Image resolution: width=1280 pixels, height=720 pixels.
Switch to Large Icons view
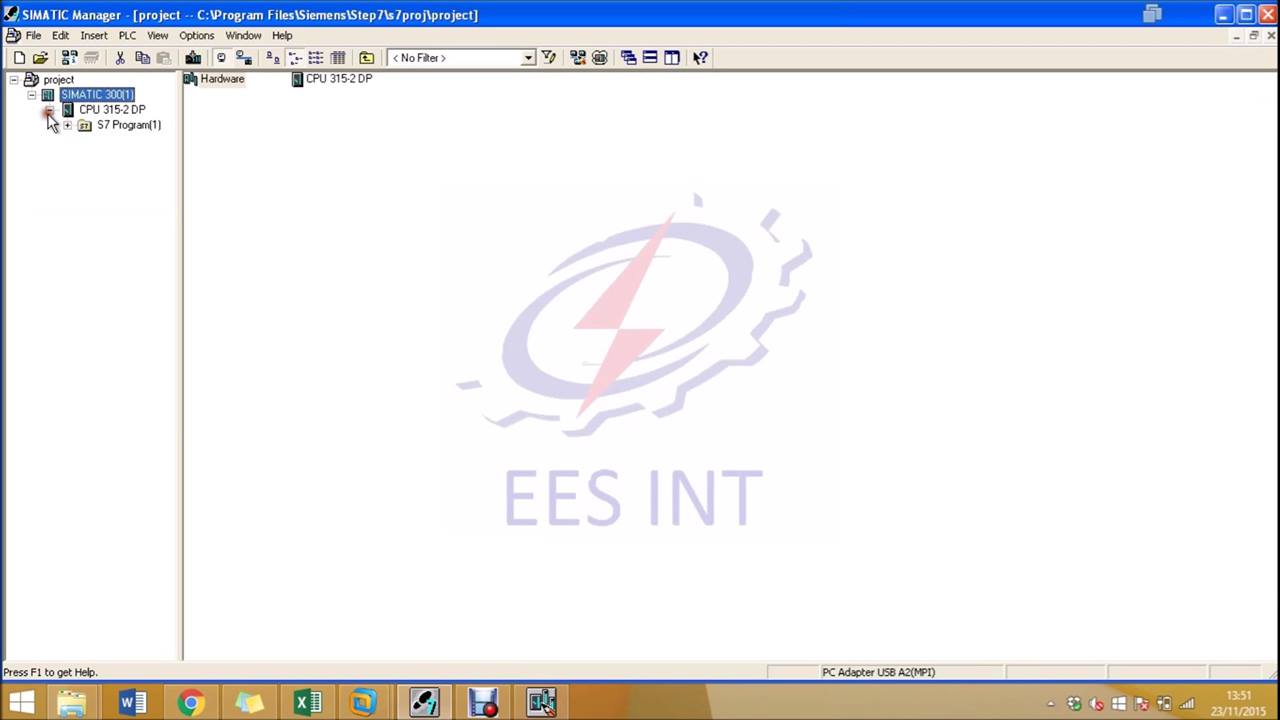[273, 58]
